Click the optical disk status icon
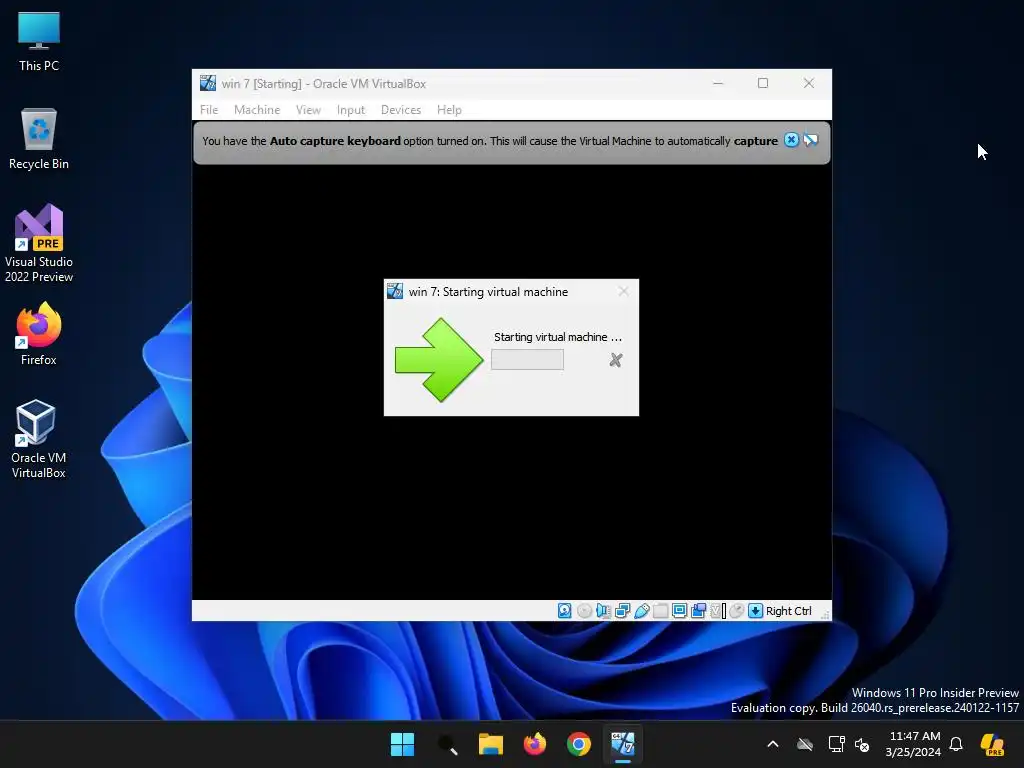 pos(584,611)
